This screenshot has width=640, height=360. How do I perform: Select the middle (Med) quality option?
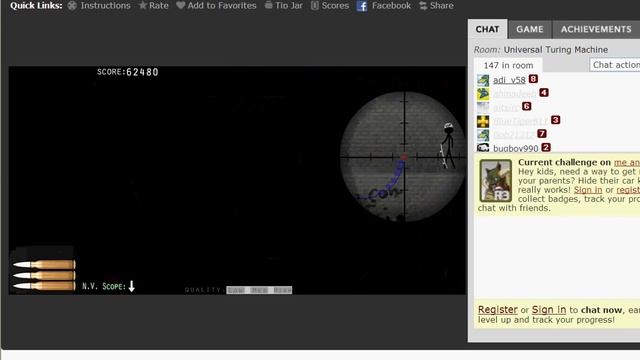259,290
